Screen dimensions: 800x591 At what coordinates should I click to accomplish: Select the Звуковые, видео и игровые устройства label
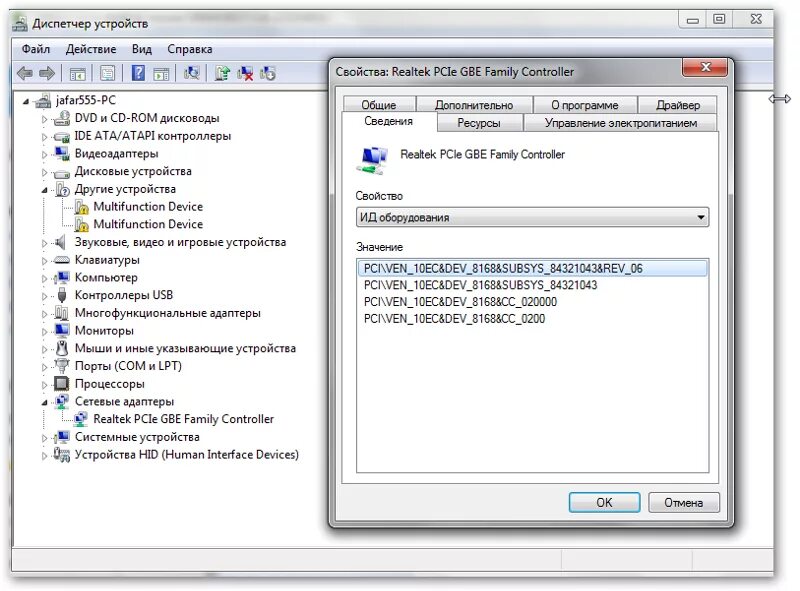tap(180, 242)
